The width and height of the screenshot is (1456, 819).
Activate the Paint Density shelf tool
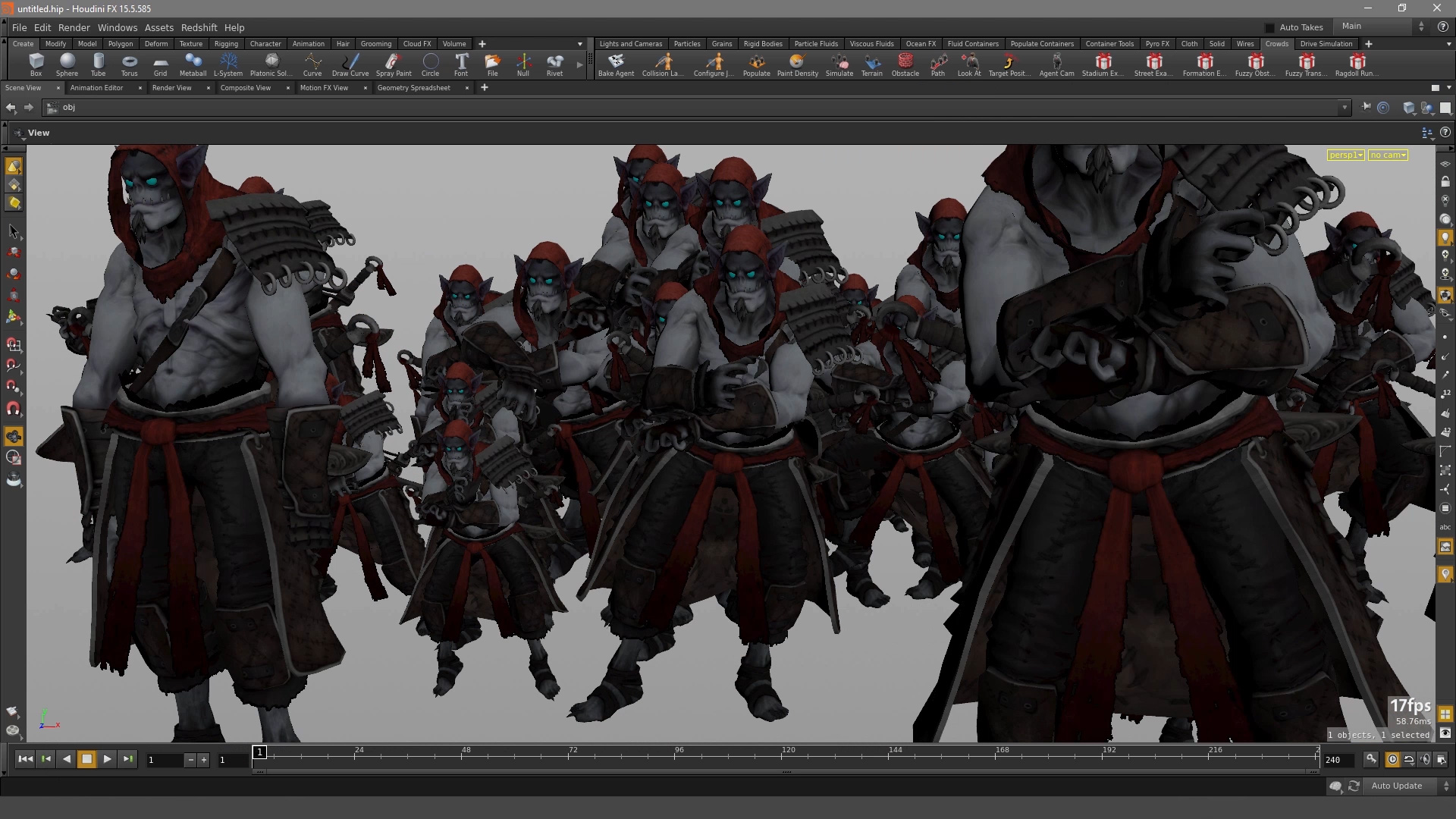tap(797, 64)
